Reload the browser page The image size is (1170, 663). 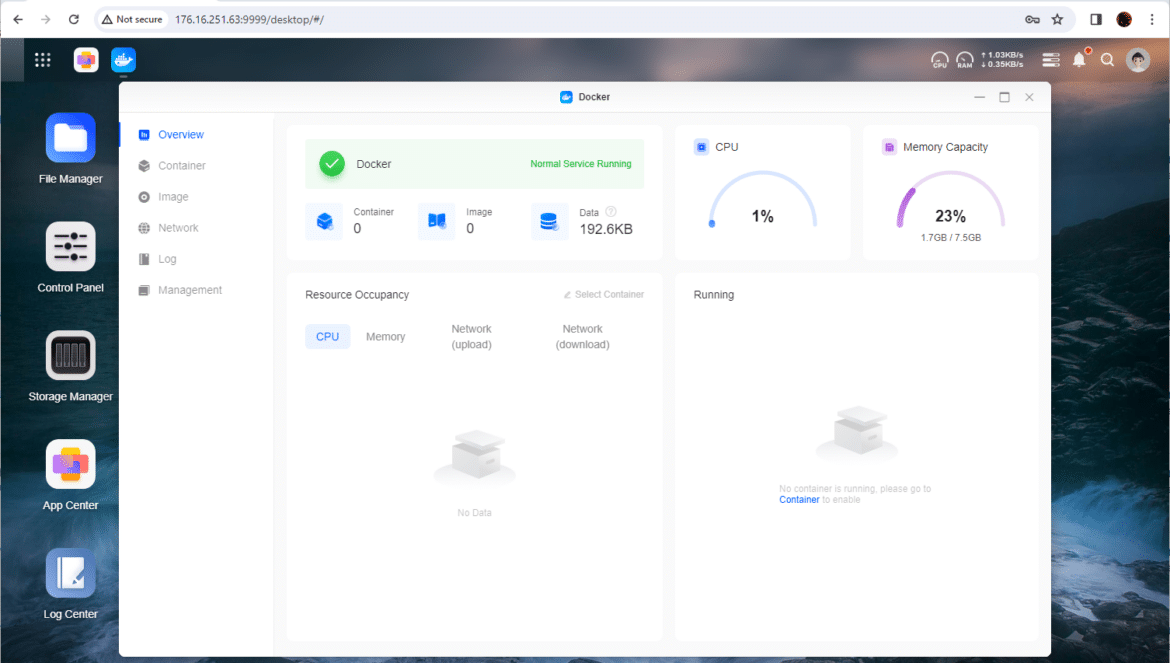pyautogui.click(x=74, y=19)
